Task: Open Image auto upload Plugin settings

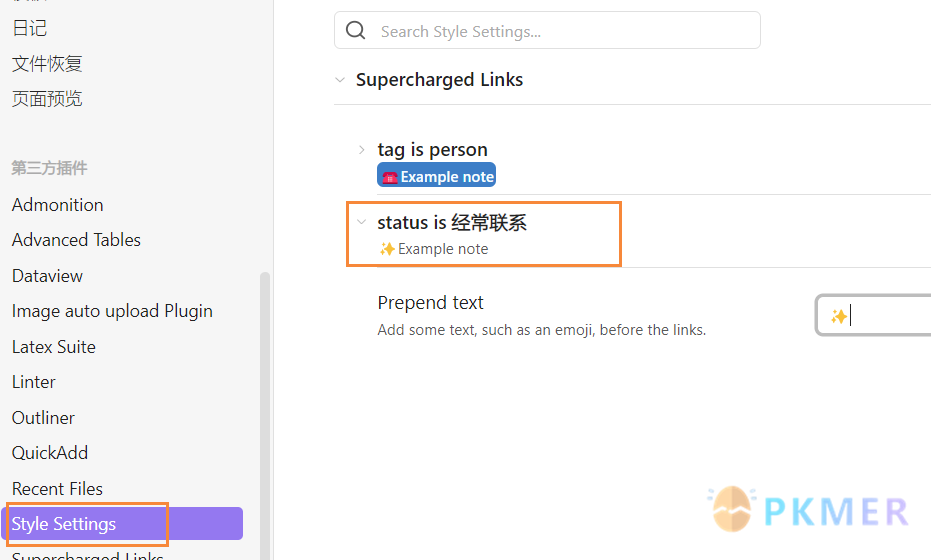Action: (112, 311)
